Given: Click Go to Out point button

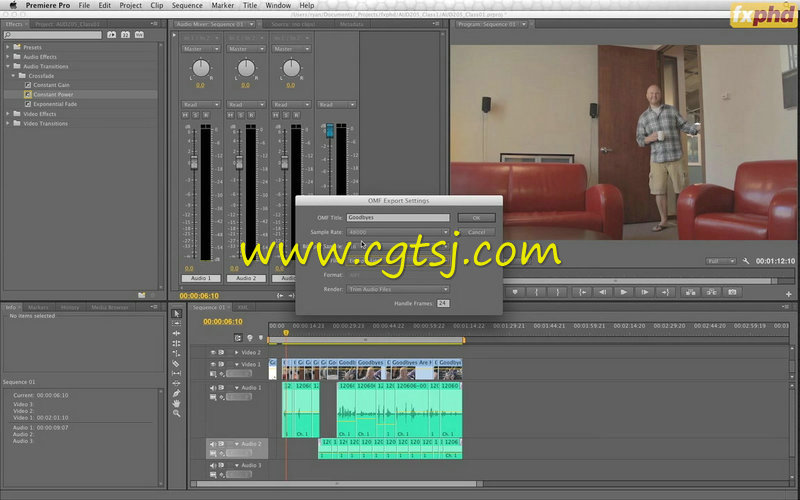Looking at the screenshot, I should (665, 292).
